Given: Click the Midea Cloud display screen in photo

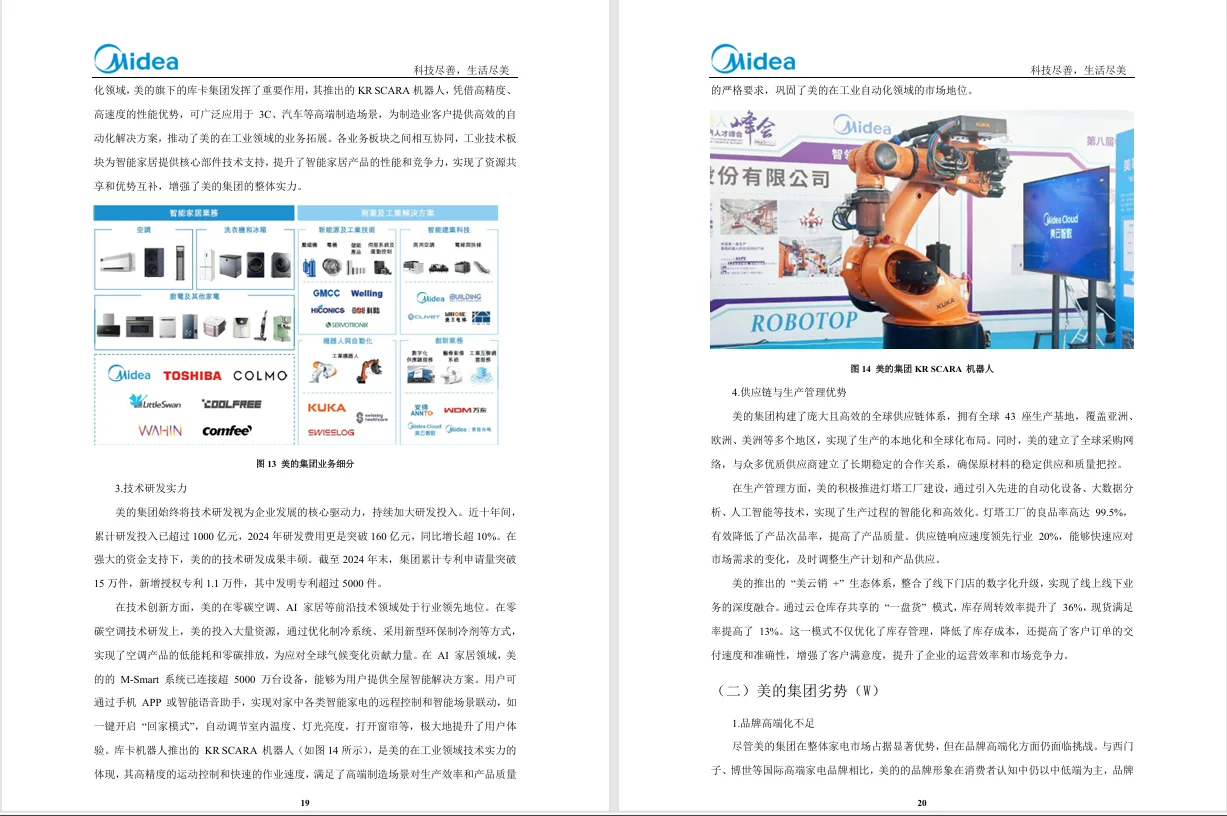Looking at the screenshot, I should [1065, 225].
